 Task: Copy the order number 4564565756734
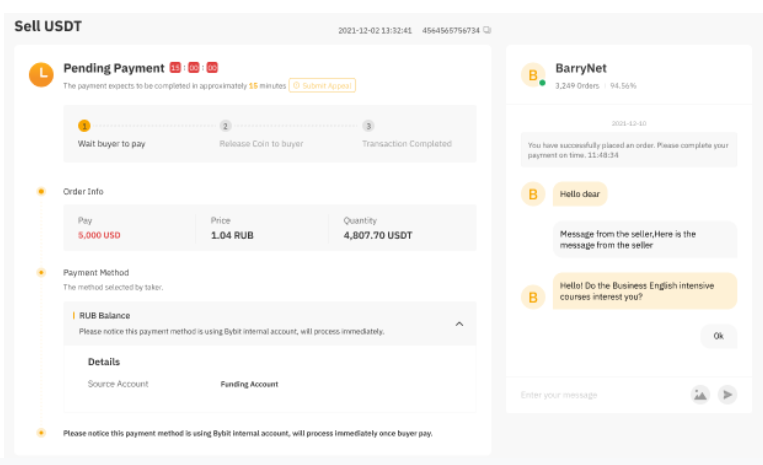point(487,30)
